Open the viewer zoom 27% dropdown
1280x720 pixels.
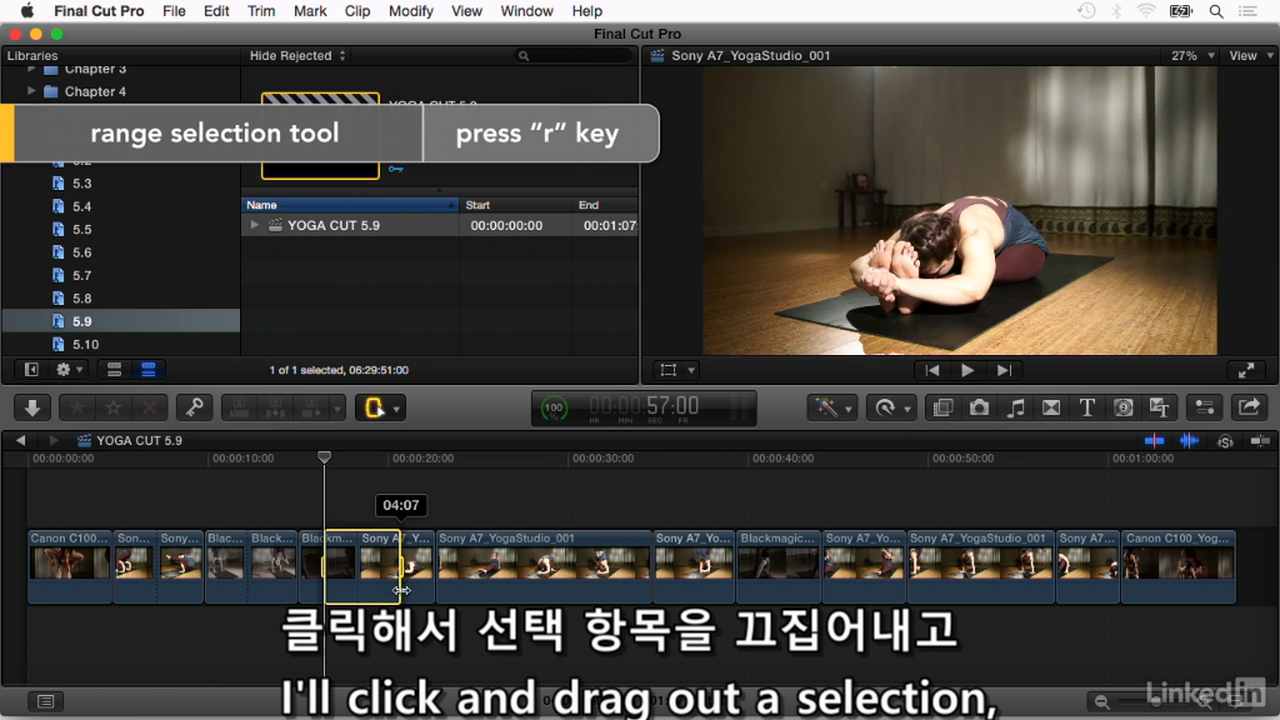(x=1193, y=56)
